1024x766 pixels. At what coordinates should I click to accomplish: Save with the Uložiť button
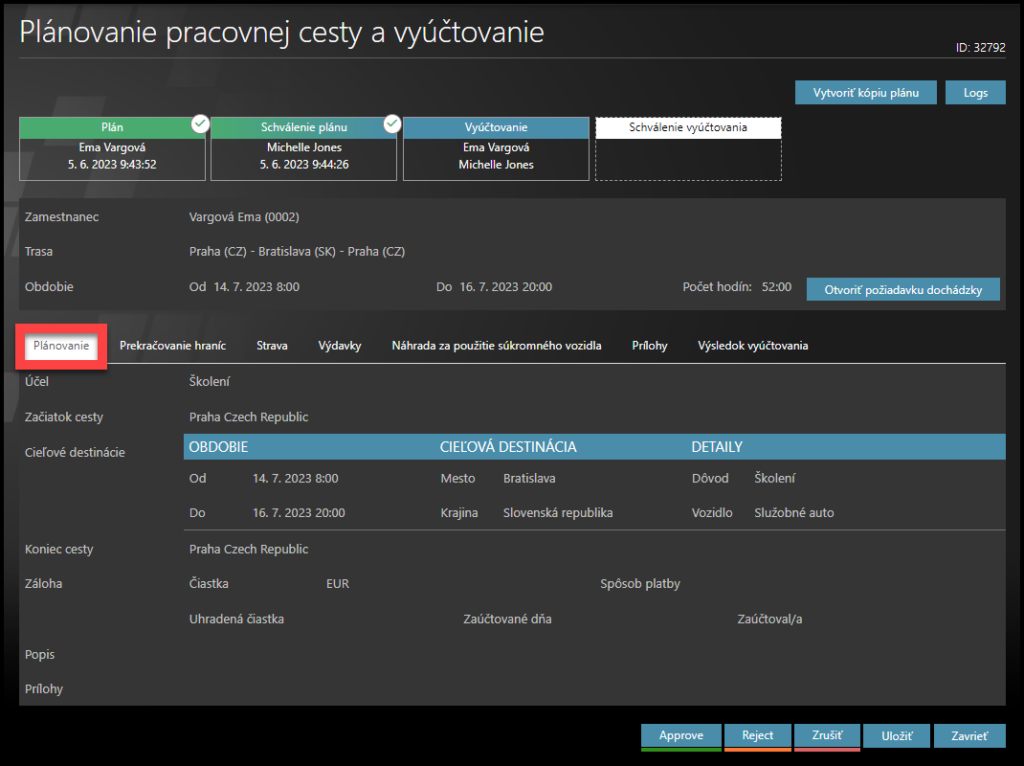click(x=896, y=736)
